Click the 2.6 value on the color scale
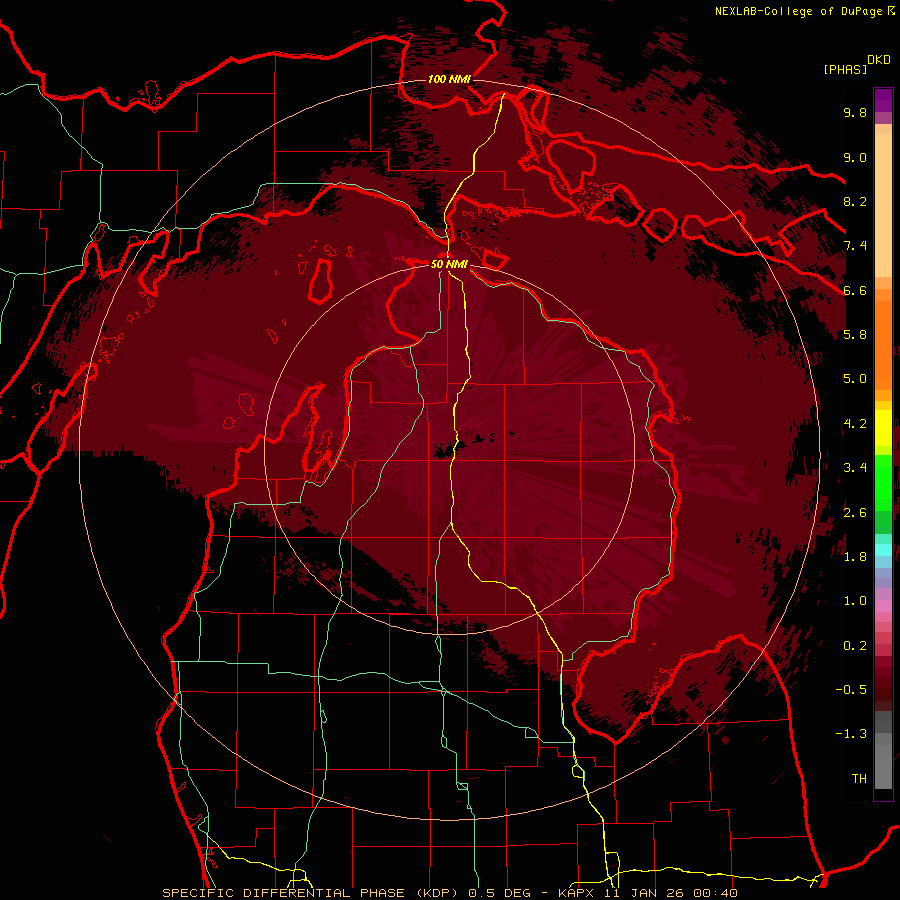 [855, 513]
